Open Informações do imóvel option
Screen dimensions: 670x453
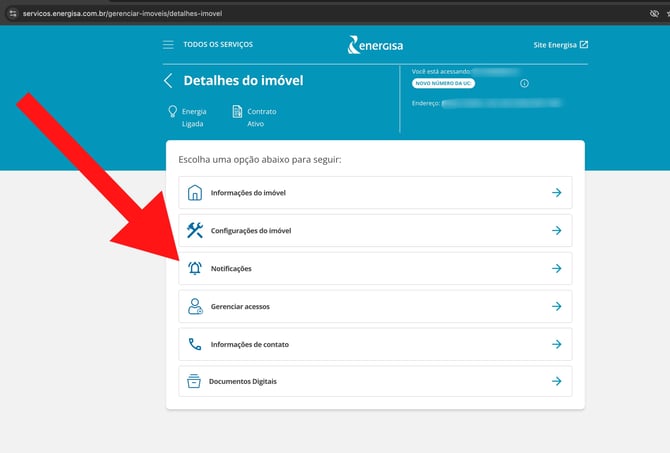(375, 193)
